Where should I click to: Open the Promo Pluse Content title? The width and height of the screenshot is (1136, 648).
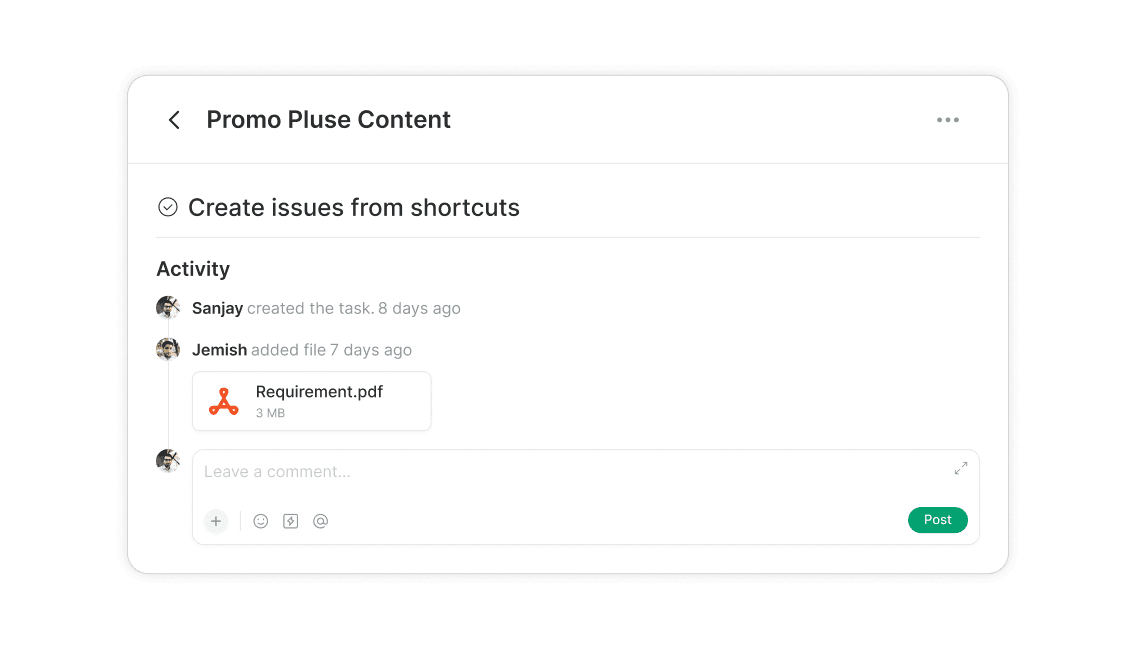coord(328,119)
